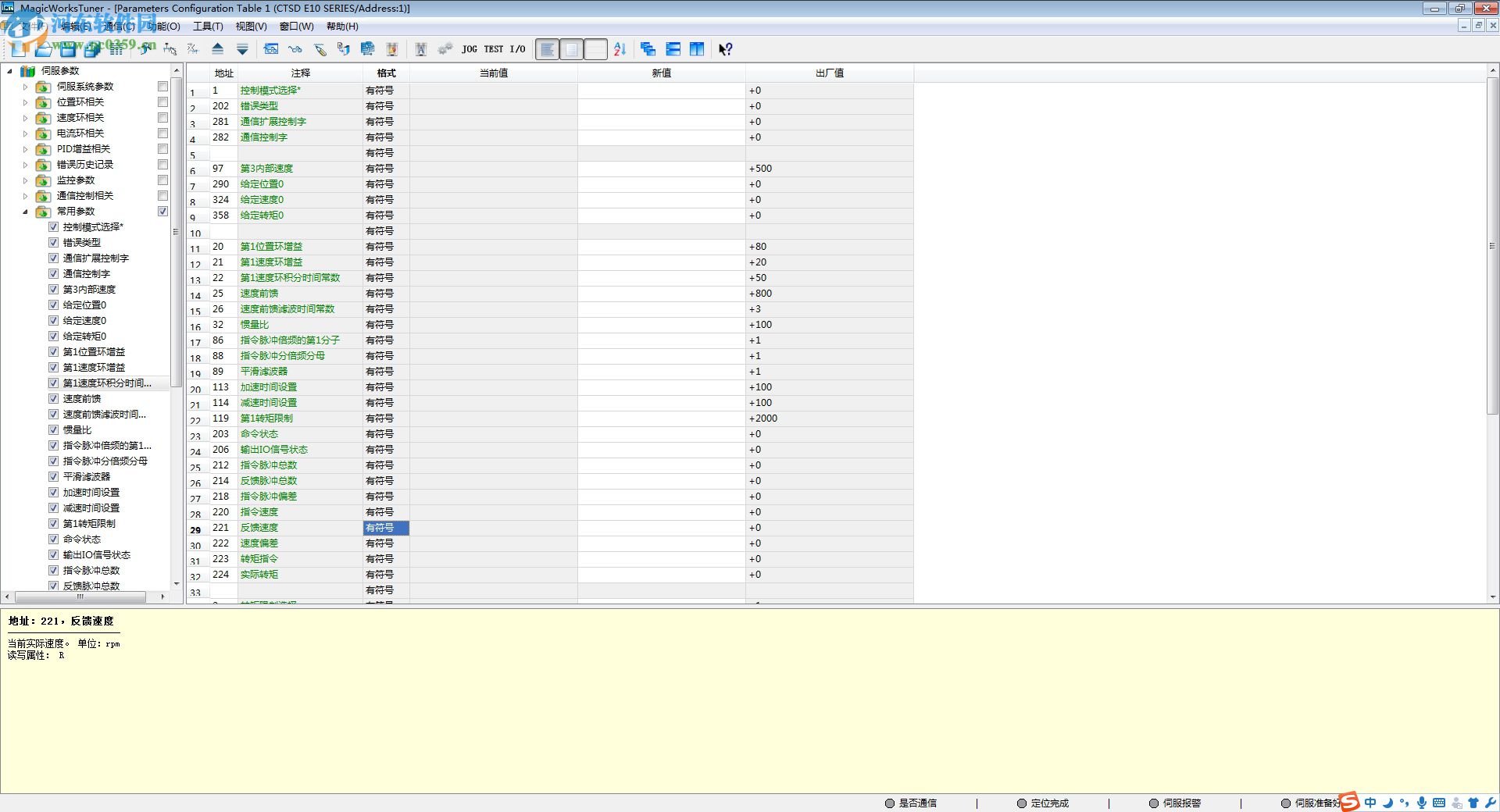The width and height of the screenshot is (1500, 812).
Task: Collapse the 伺服参数 root node
Action: tap(9, 71)
